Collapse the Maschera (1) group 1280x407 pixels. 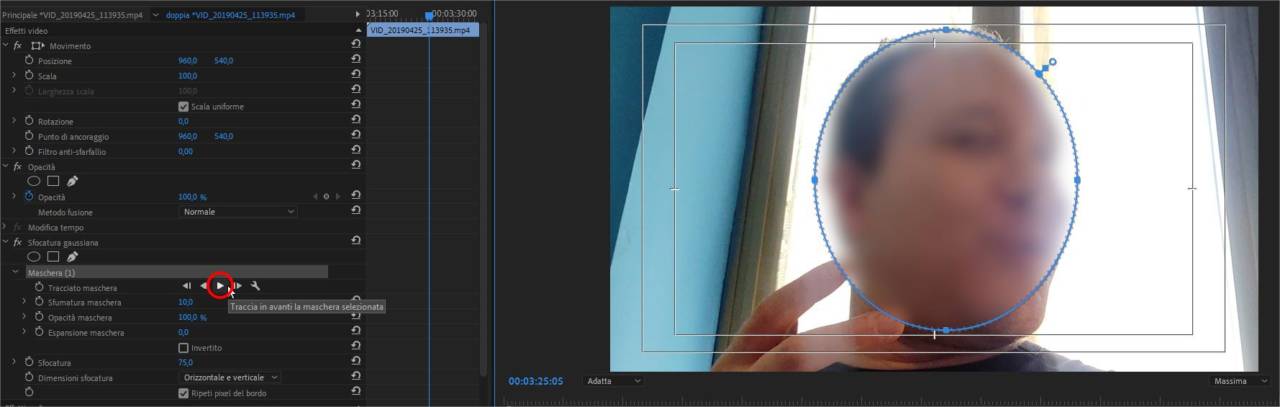15,272
